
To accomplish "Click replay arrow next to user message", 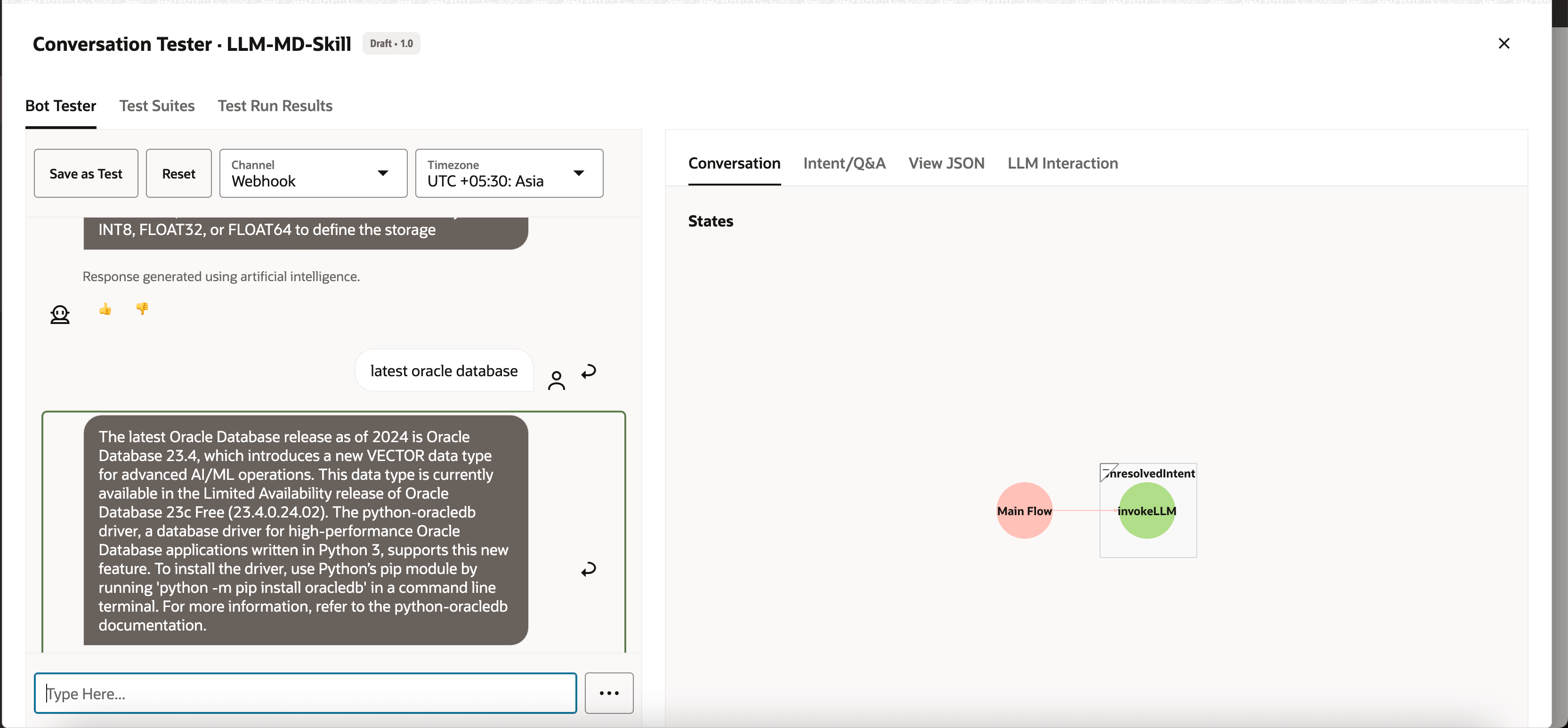I will click(588, 372).
